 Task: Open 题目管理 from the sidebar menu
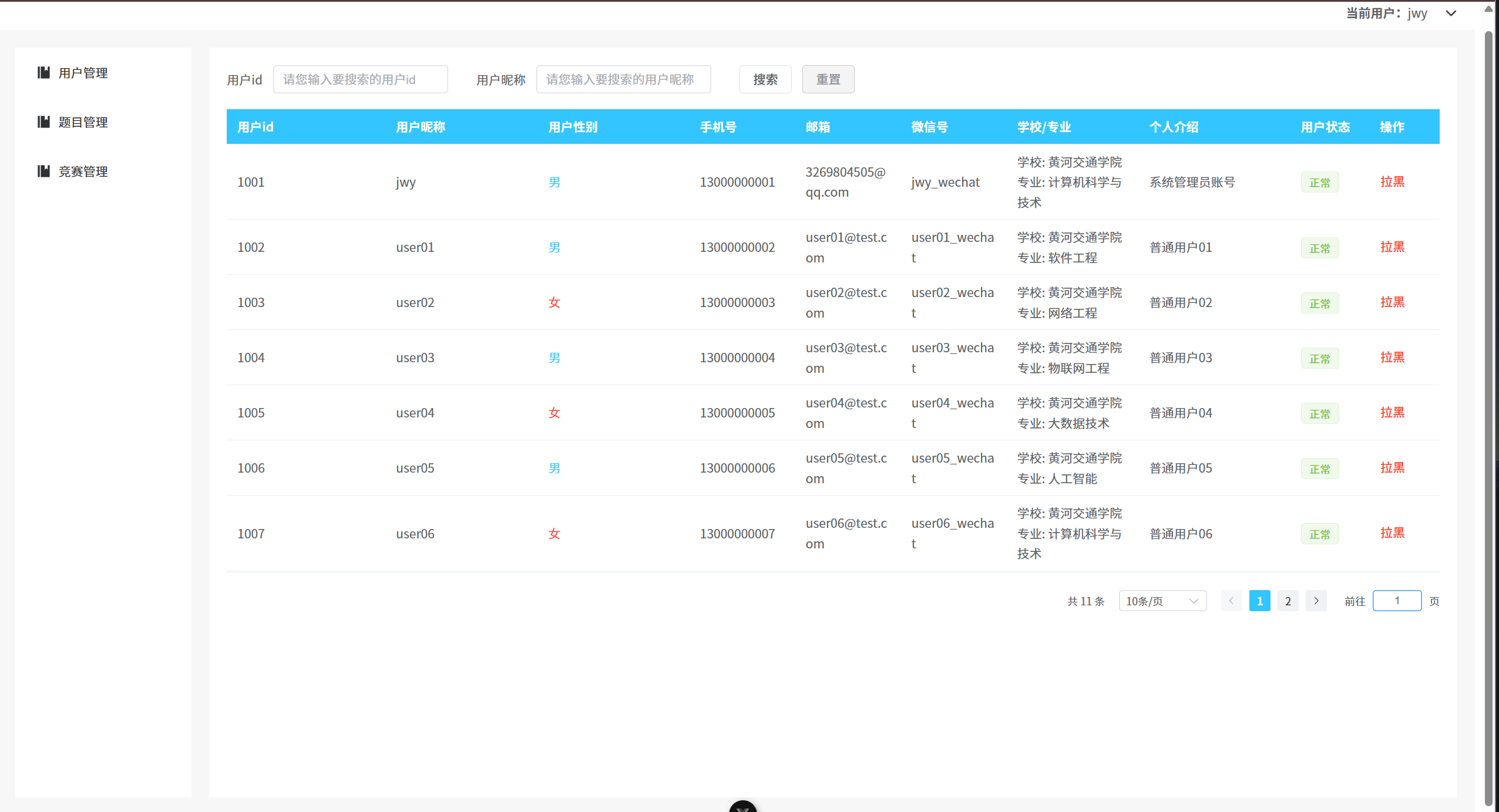tap(83, 122)
